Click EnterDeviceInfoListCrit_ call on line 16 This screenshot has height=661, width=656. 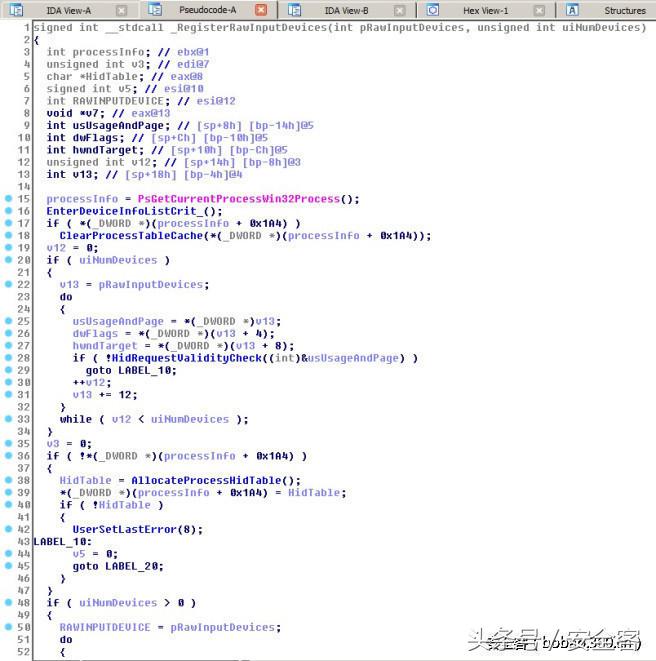(134, 211)
